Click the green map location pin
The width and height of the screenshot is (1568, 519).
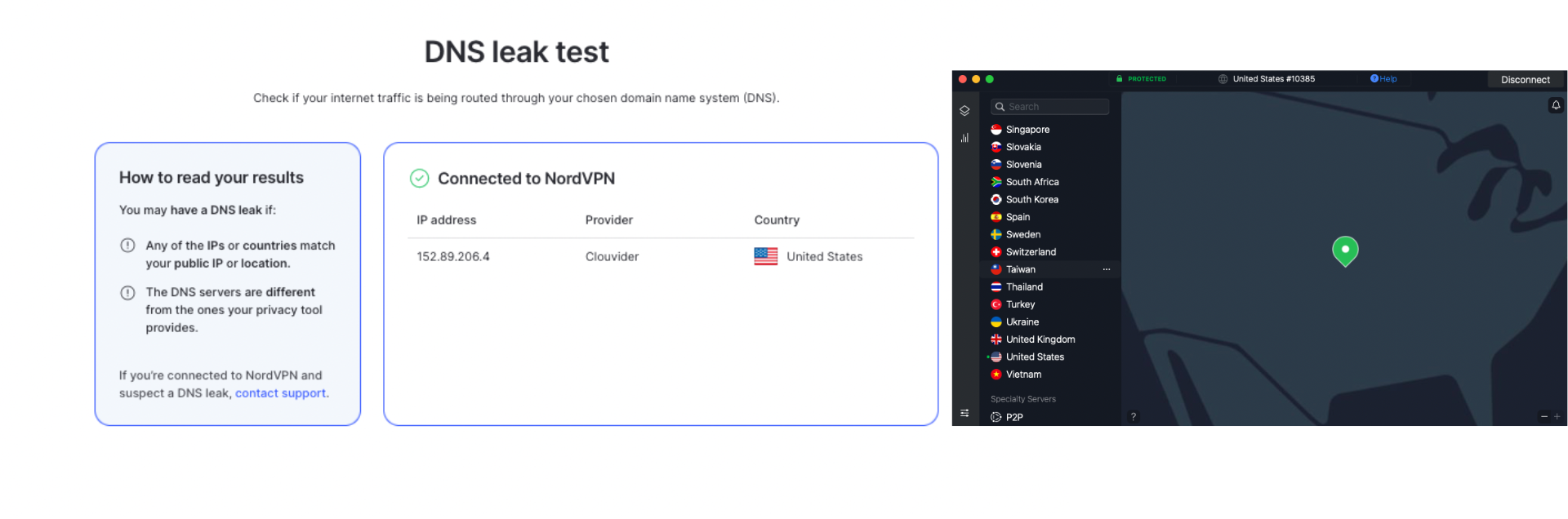click(1345, 251)
